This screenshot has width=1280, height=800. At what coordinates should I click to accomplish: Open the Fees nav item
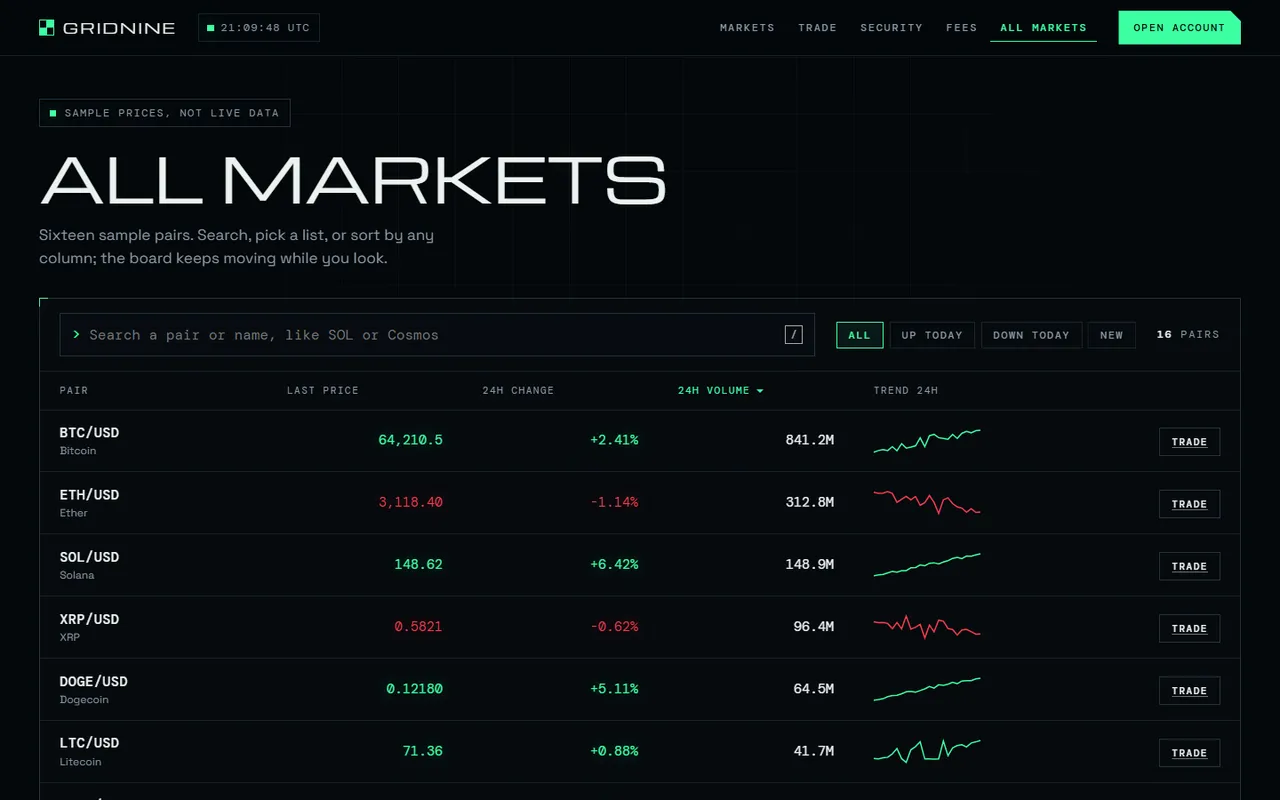tap(961, 28)
